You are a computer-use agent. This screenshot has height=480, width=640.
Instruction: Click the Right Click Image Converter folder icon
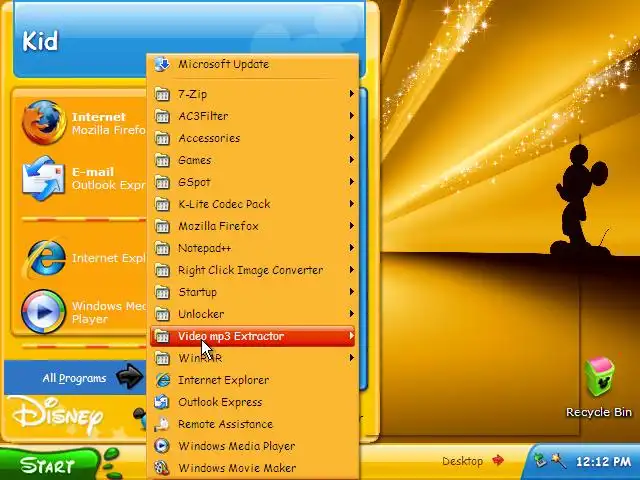click(162, 271)
